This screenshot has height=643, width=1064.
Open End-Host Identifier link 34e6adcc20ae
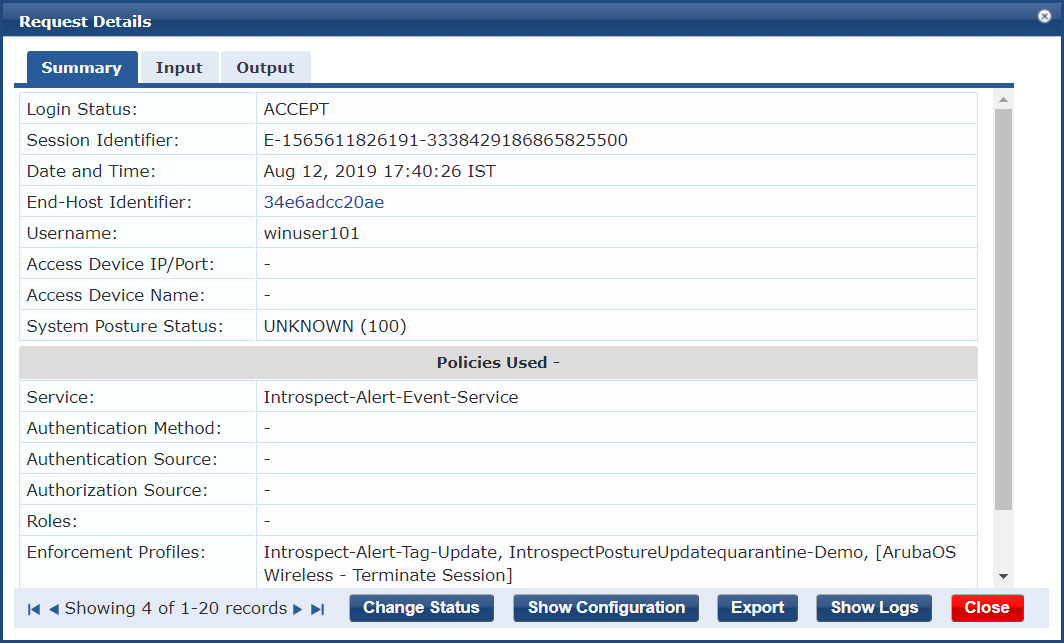(324, 202)
